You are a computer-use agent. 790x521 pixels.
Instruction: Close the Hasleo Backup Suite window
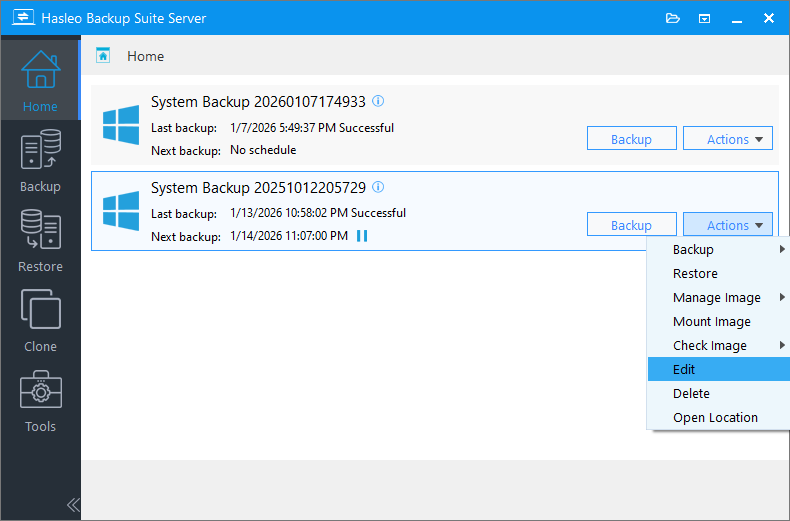click(x=769, y=18)
